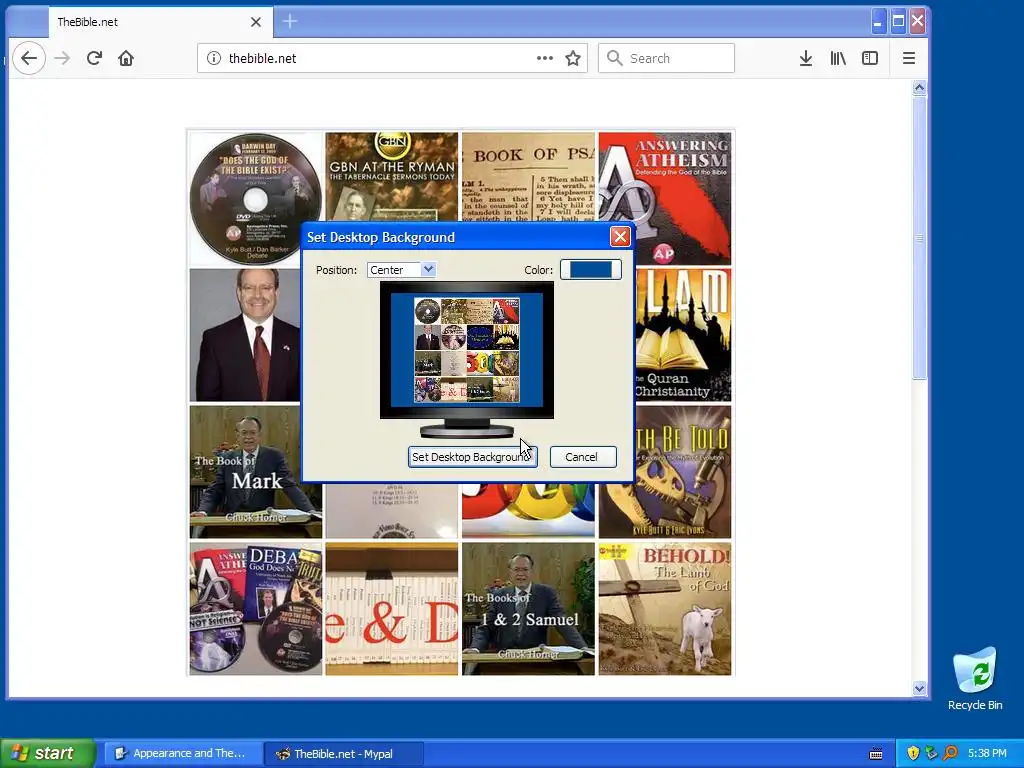Click the magnifier tray icon
The height and width of the screenshot is (768, 1024).
(950, 753)
